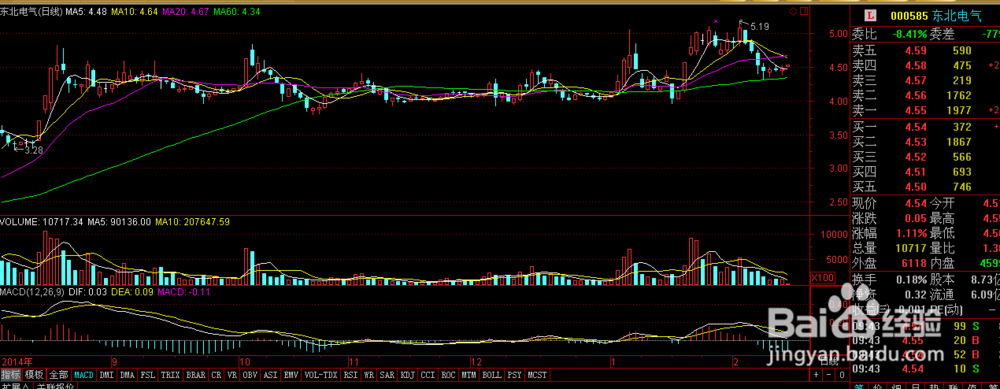Select the 卖一 4.55 order row
The image size is (1000, 389).
click(x=926, y=111)
